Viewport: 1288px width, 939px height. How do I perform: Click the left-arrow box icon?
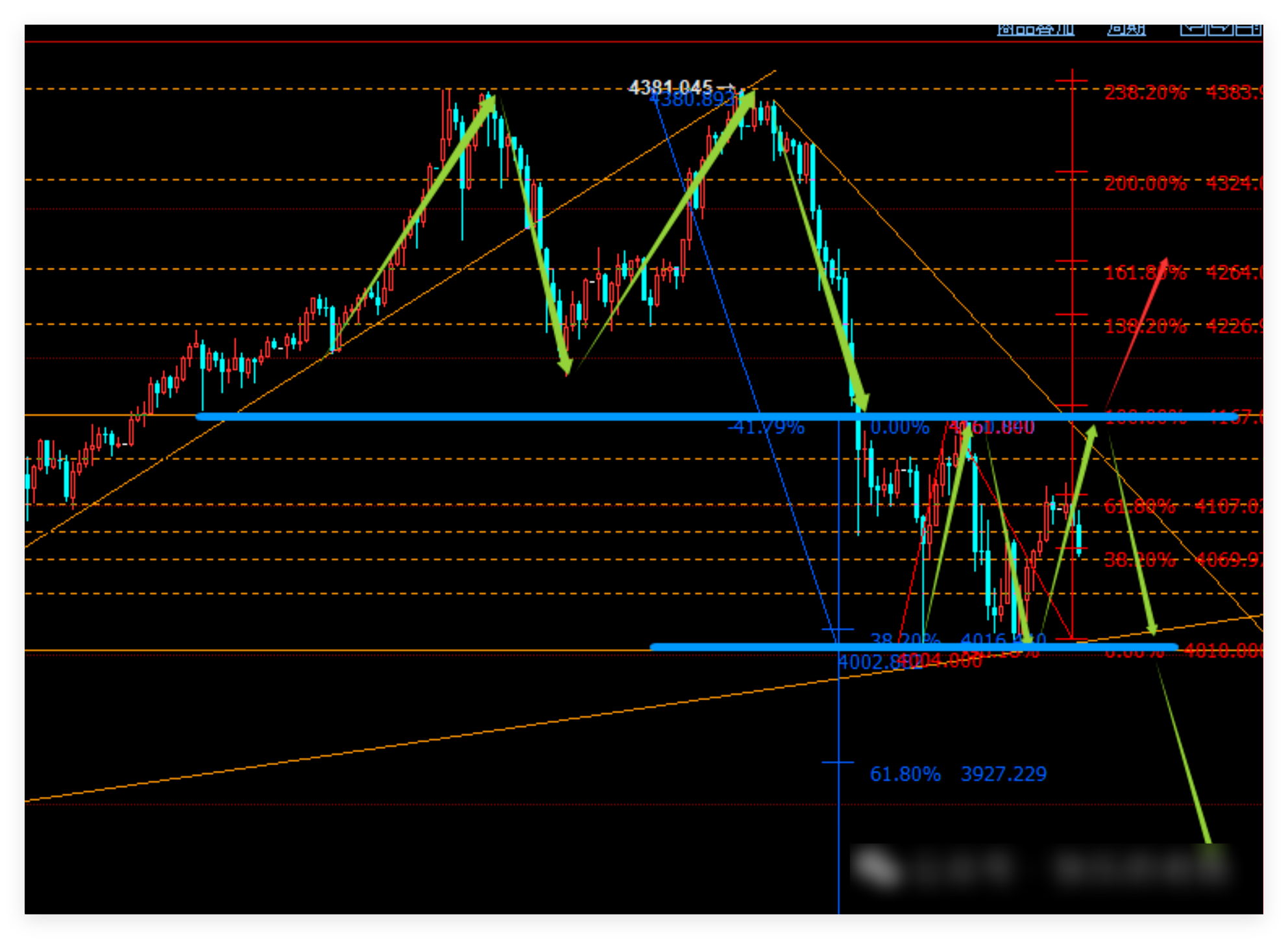point(1193,29)
